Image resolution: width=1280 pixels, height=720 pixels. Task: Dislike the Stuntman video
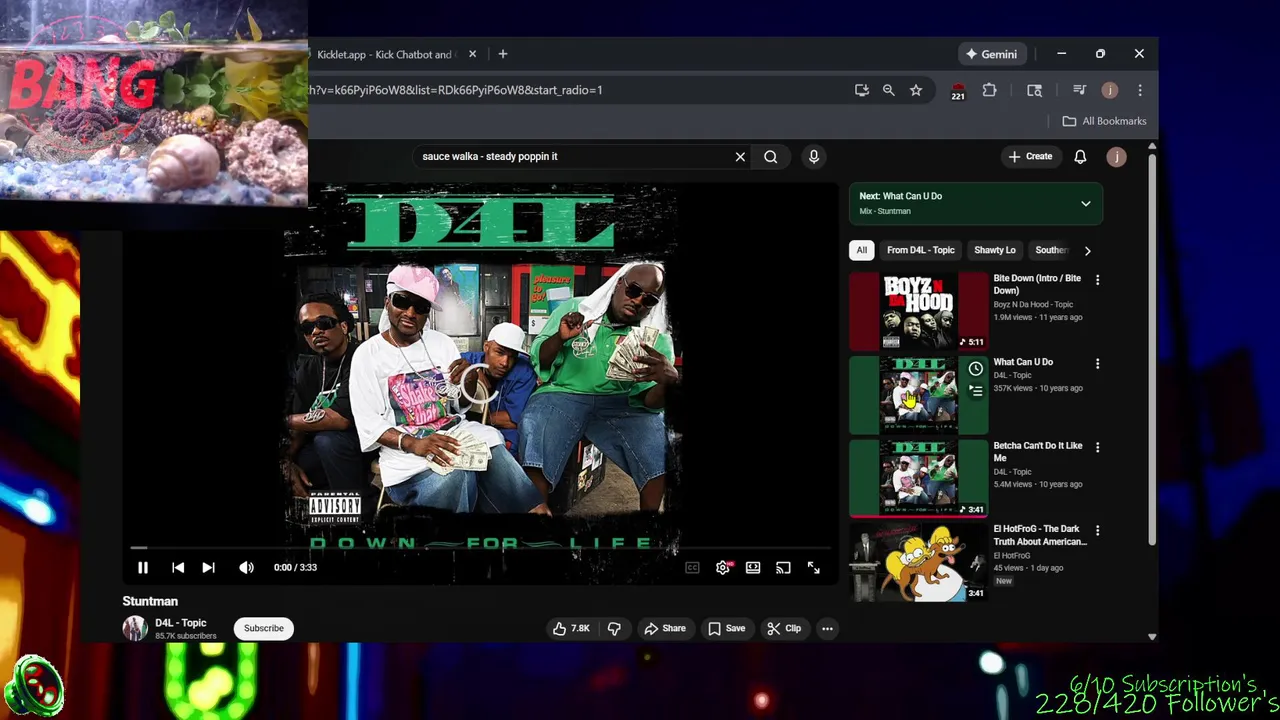[x=615, y=629]
